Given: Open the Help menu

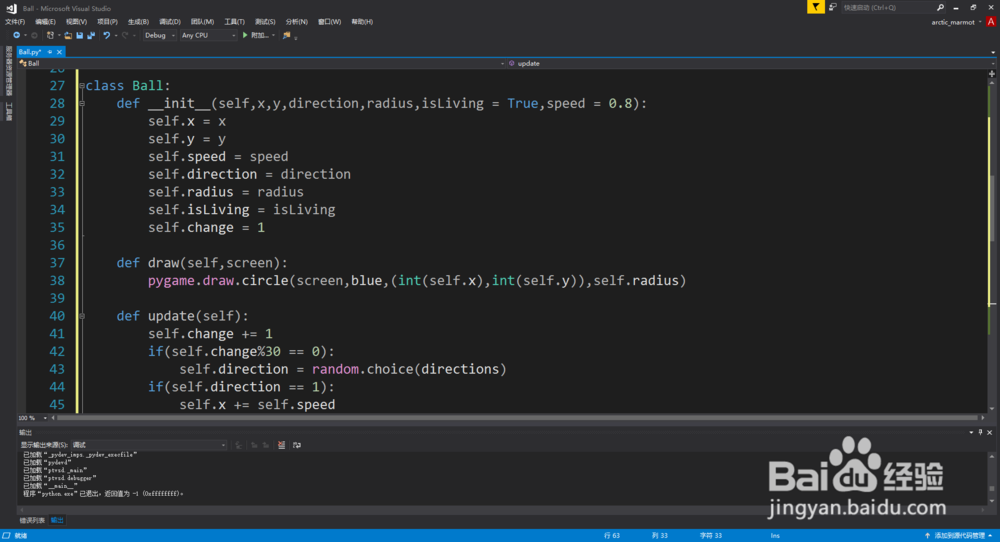Looking at the screenshot, I should 362,22.
